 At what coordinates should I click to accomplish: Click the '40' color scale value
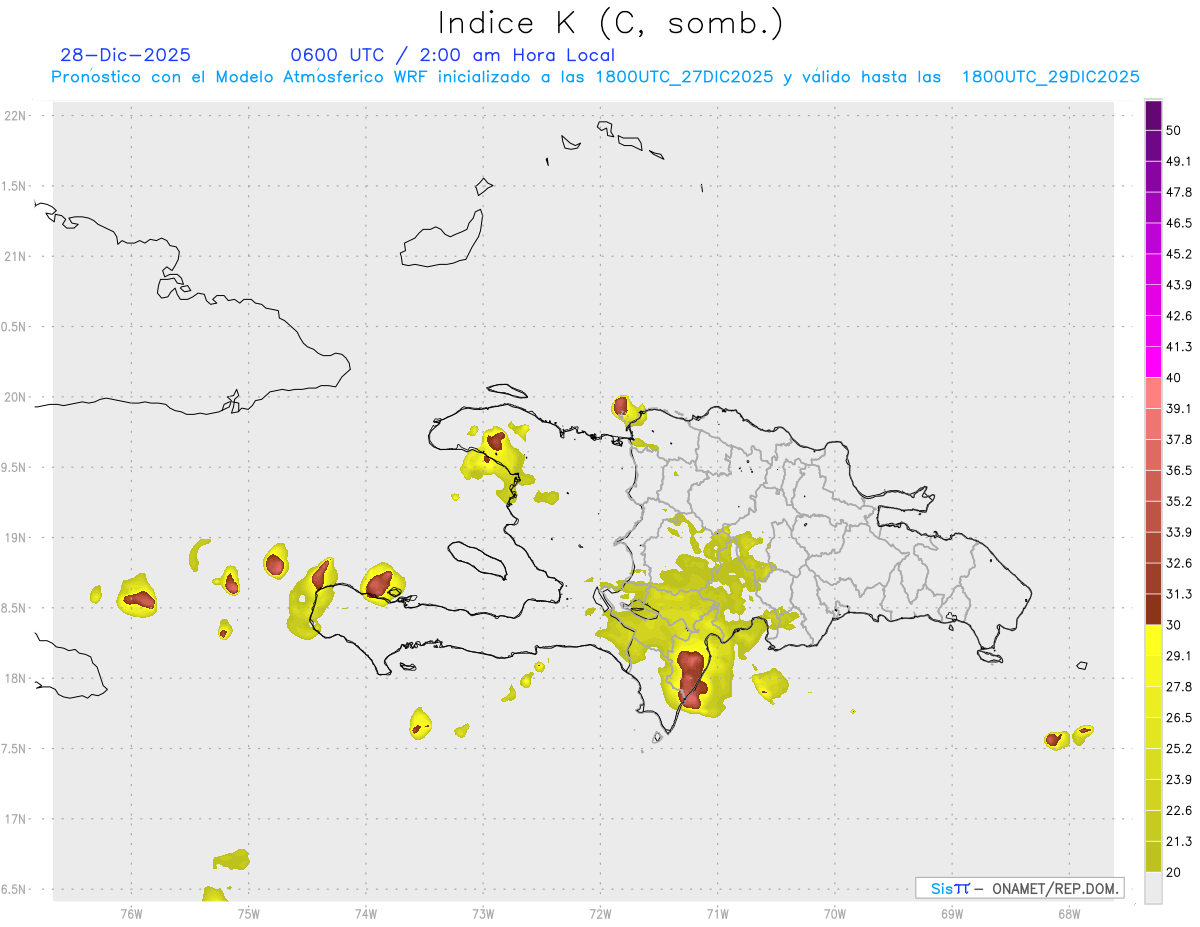(x=1174, y=378)
